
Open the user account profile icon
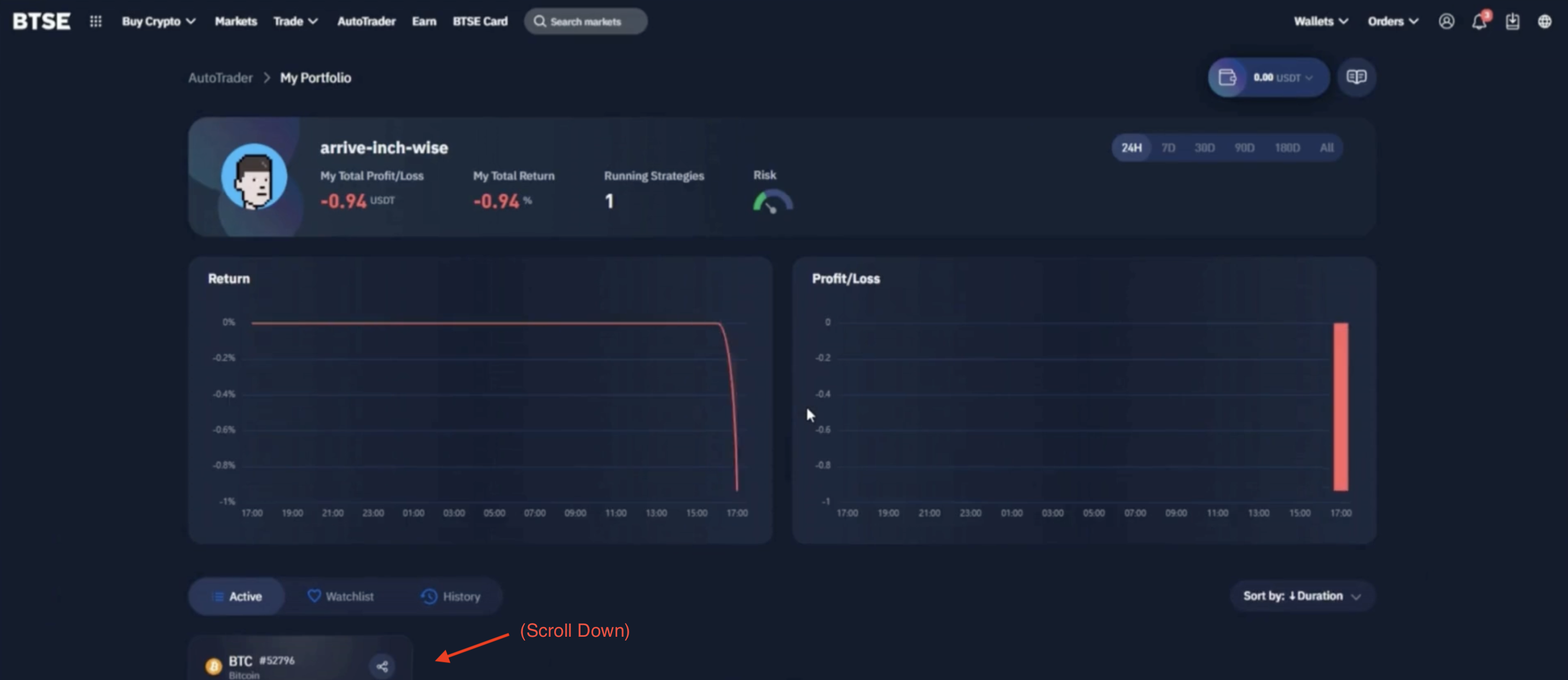tap(1446, 21)
